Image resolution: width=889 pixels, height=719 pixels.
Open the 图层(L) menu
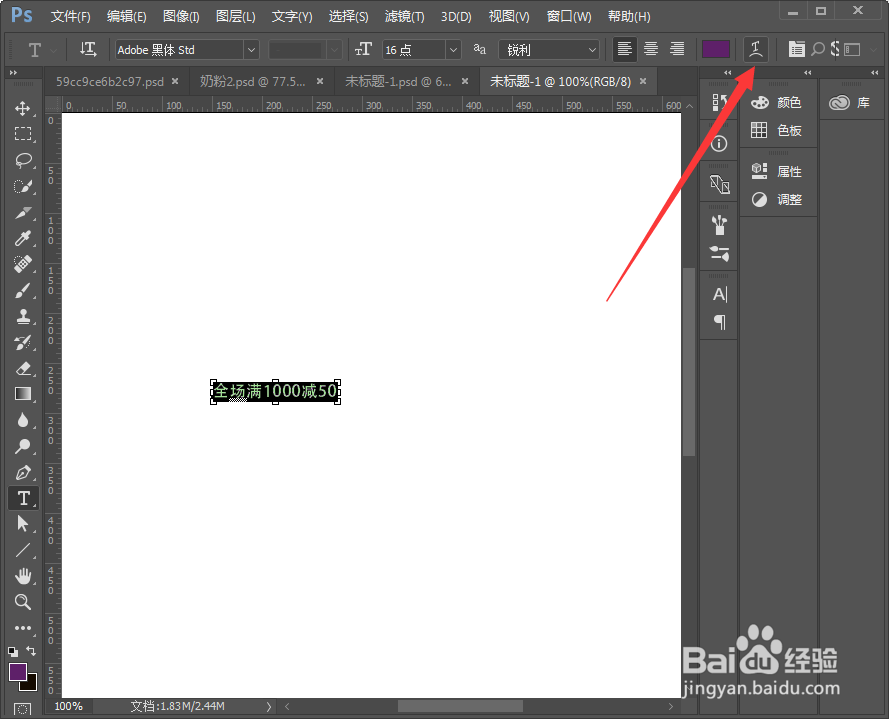point(235,16)
